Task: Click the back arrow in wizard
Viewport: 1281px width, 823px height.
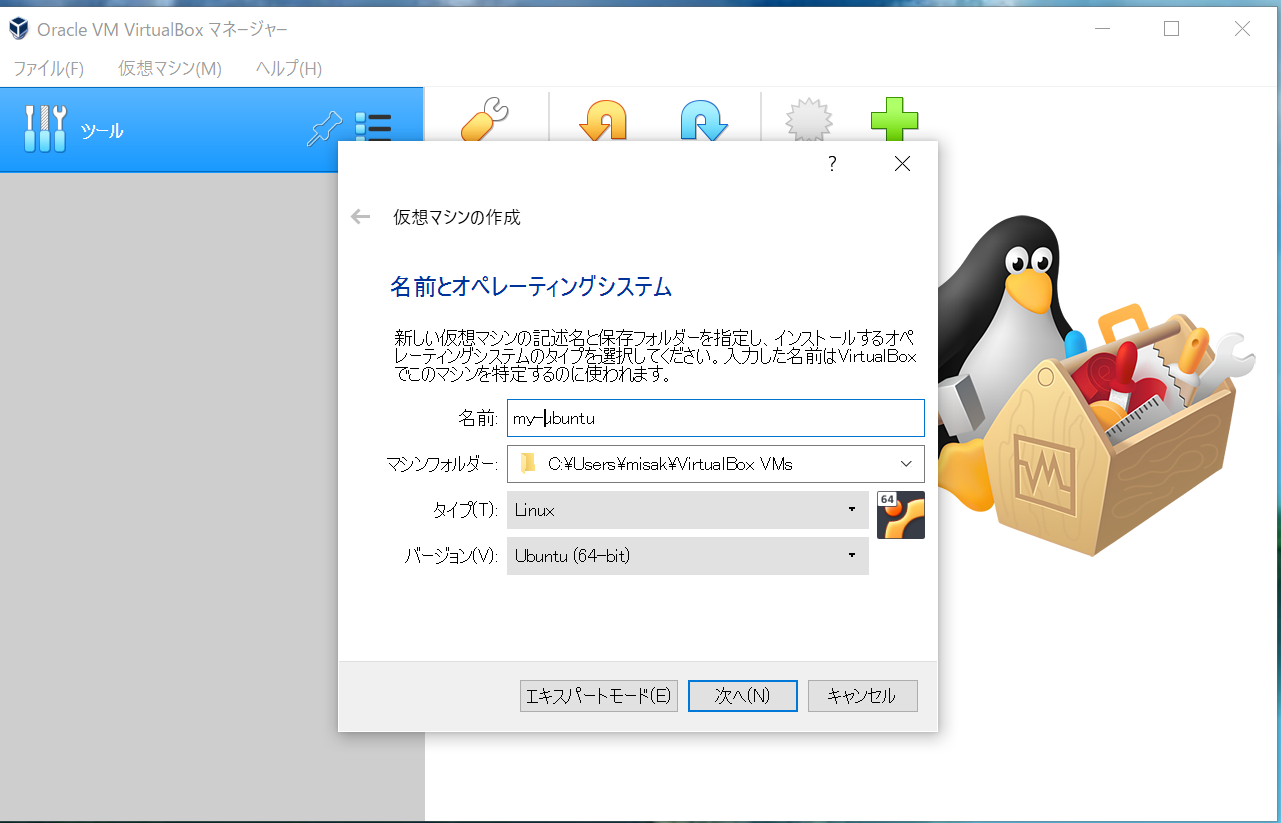Action: click(x=361, y=217)
